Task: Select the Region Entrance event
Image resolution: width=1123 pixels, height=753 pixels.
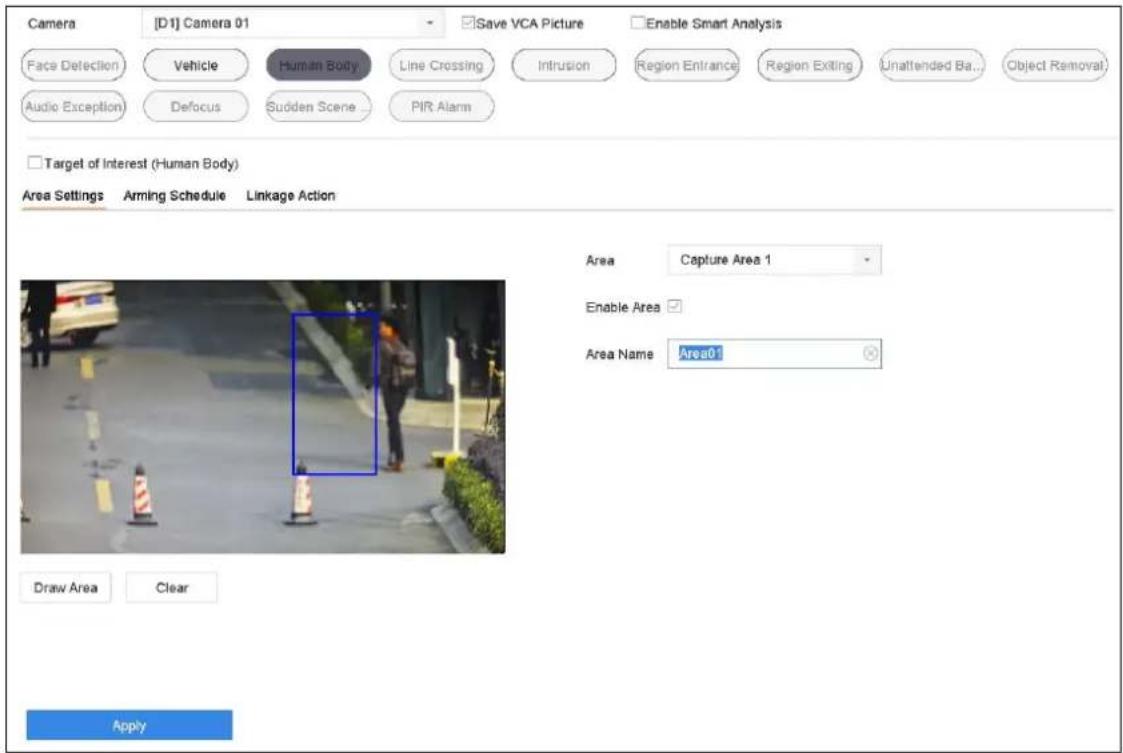Action: click(x=686, y=65)
